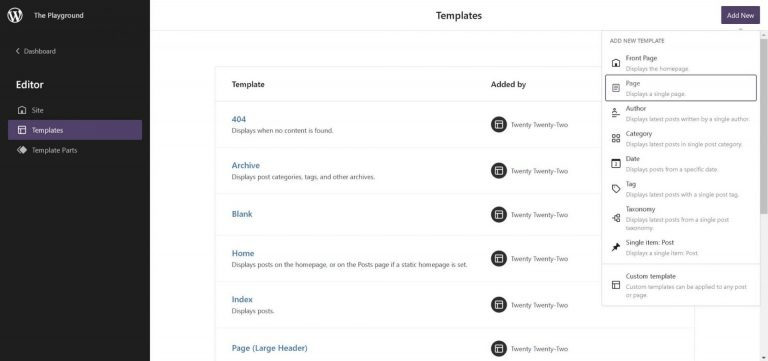Click the Custom template layout icon
Viewport: 768px width, 361px height.
[x=616, y=285]
